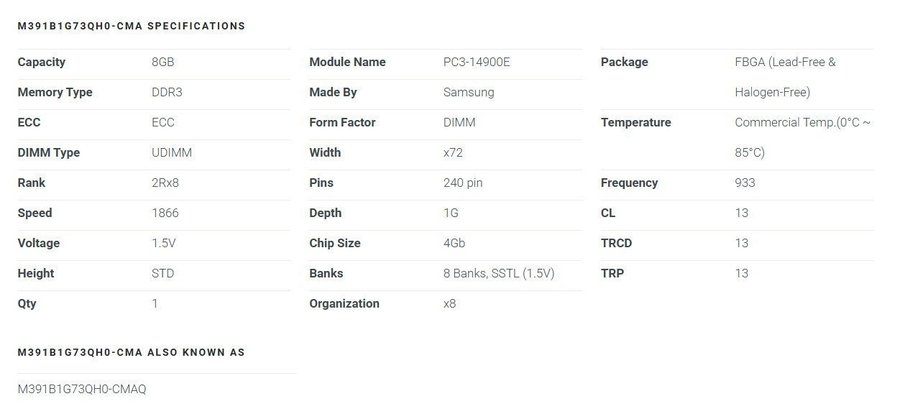Select the 8 Banks, SSTL (1.5V) value

[x=498, y=273]
